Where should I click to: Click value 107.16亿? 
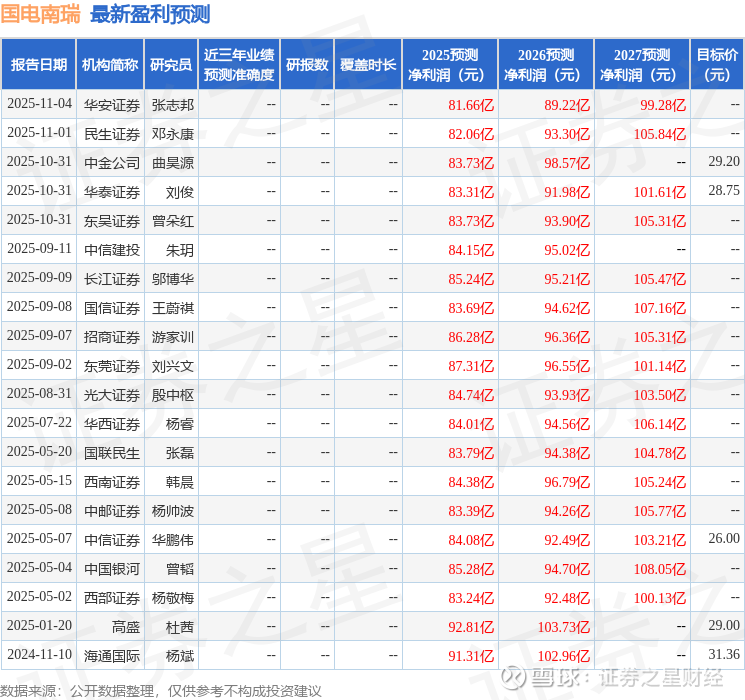click(659, 308)
